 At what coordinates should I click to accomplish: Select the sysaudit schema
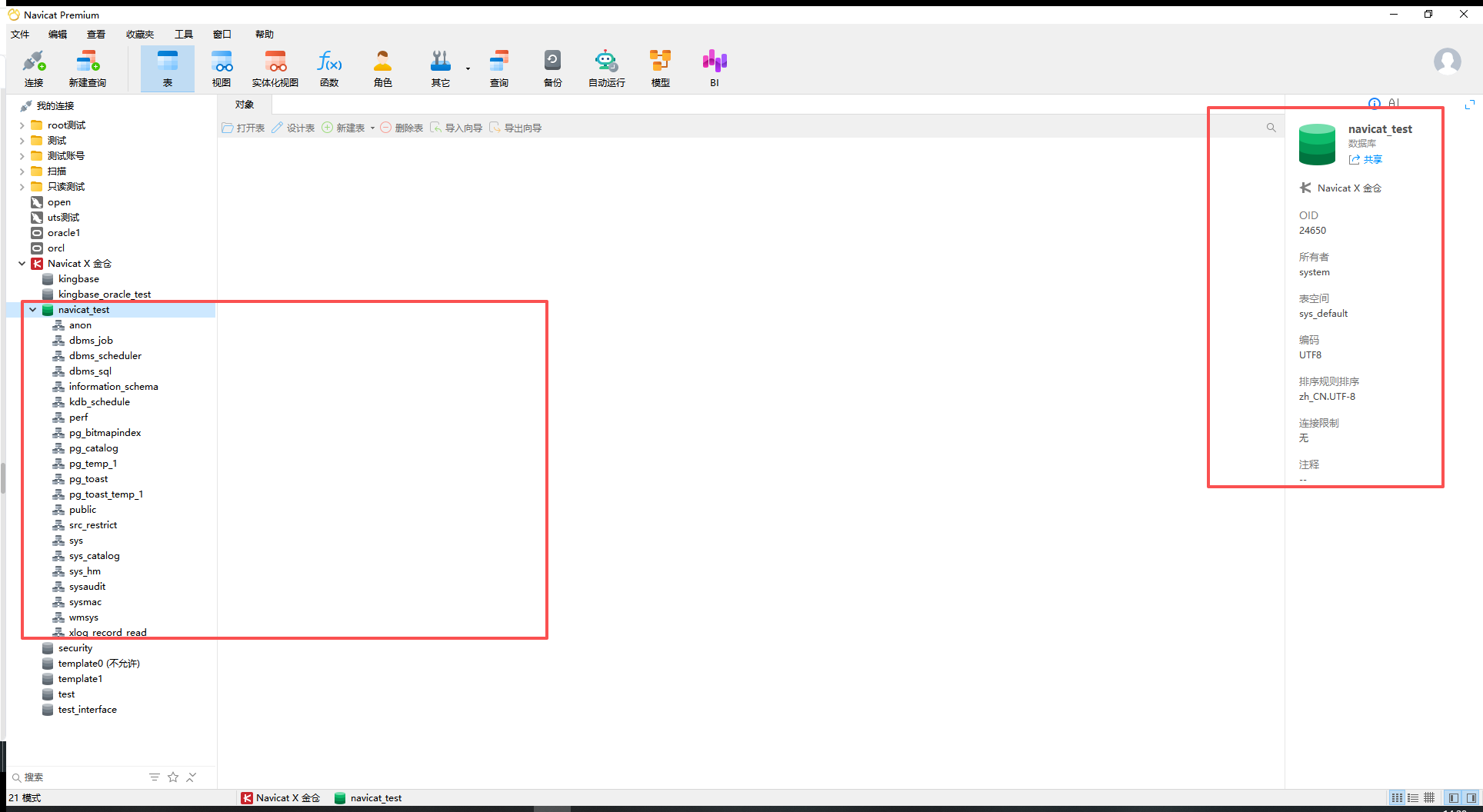click(87, 587)
